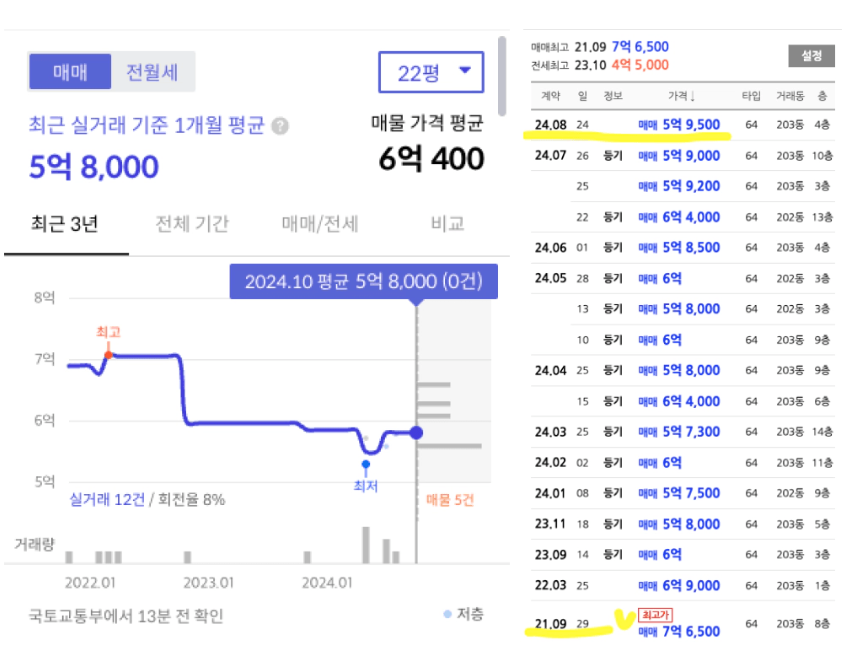Select the 최근 3년 tab
The image size is (854, 668).
pyautogui.click(x=65, y=224)
